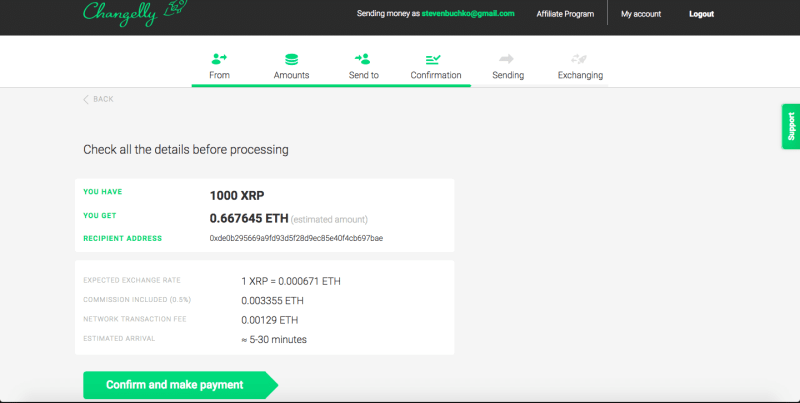The width and height of the screenshot is (800, 403).
Task: Click the 0.00129 ETH network fee value
Action: click(x=270, y=320)
